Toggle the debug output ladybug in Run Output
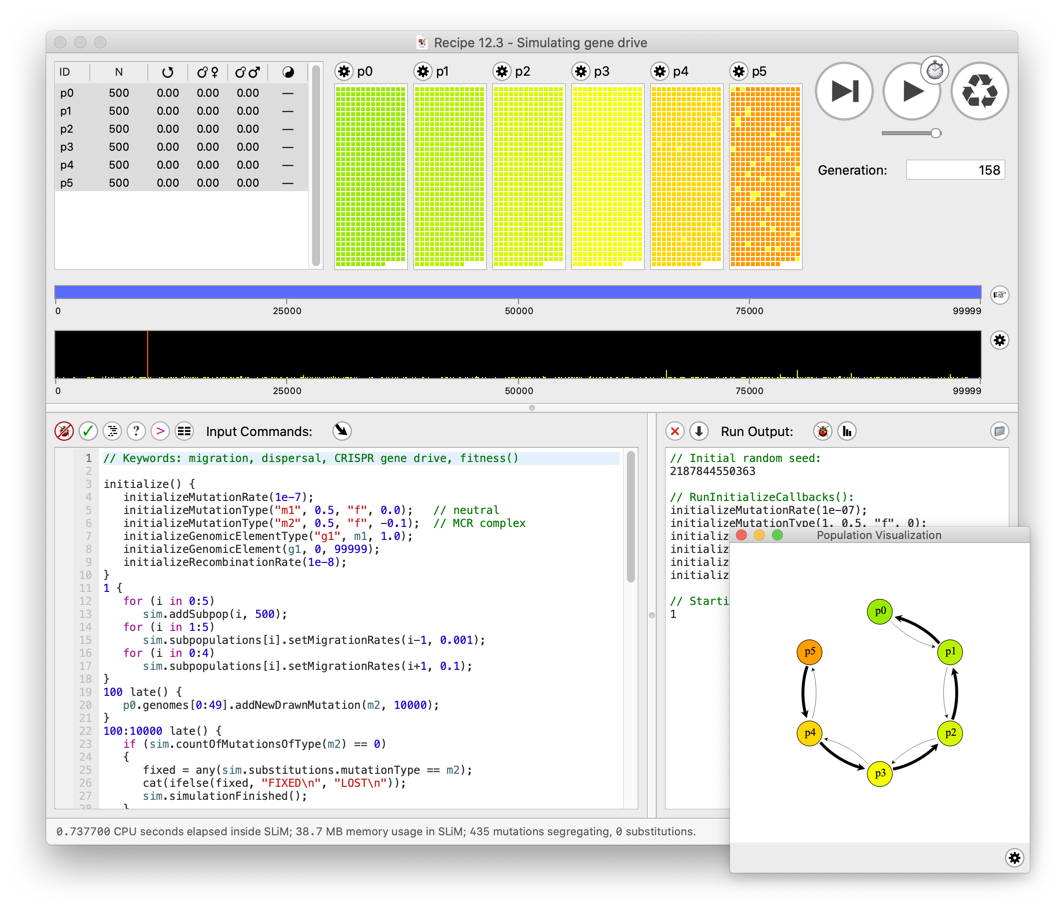This screenshot has width=1064, height=909. pyautogui.click(x=821, y=431)
